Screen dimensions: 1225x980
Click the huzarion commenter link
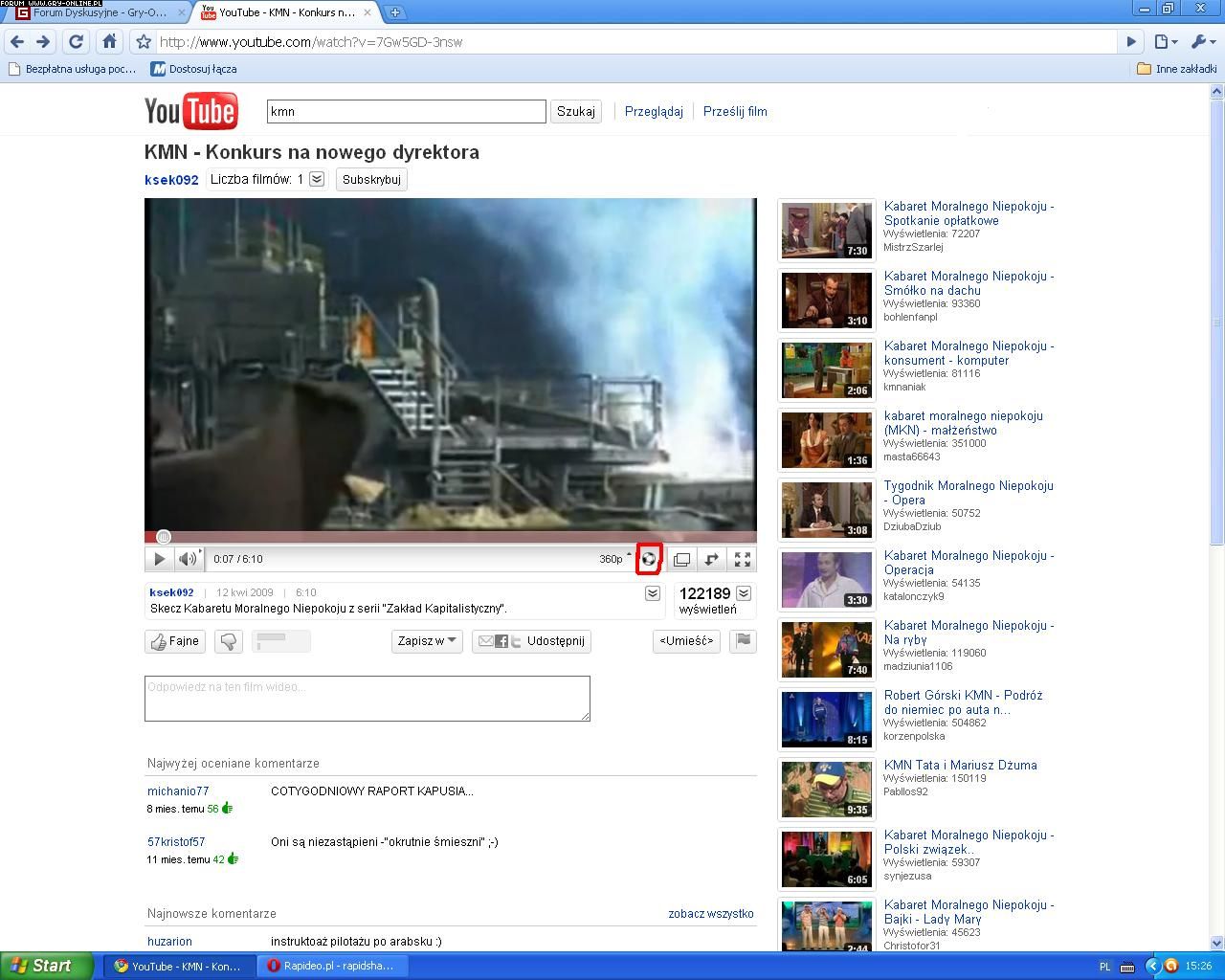click(x=169, y=942)
